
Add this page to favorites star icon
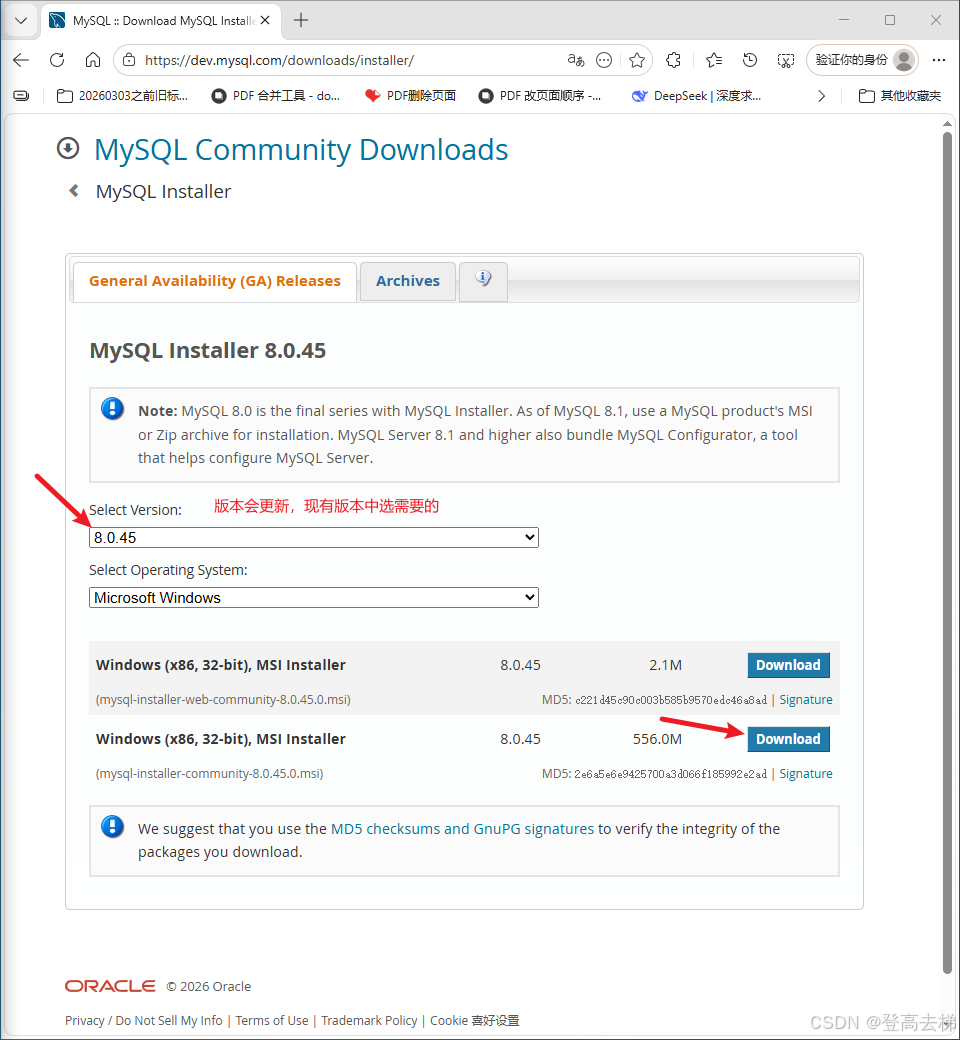[637, 60]
